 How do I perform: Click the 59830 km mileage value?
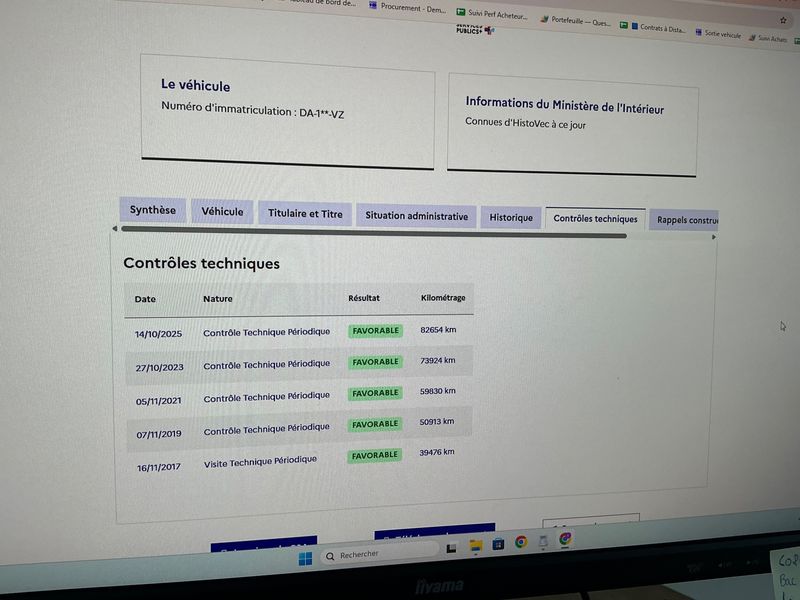pos(438,391)
